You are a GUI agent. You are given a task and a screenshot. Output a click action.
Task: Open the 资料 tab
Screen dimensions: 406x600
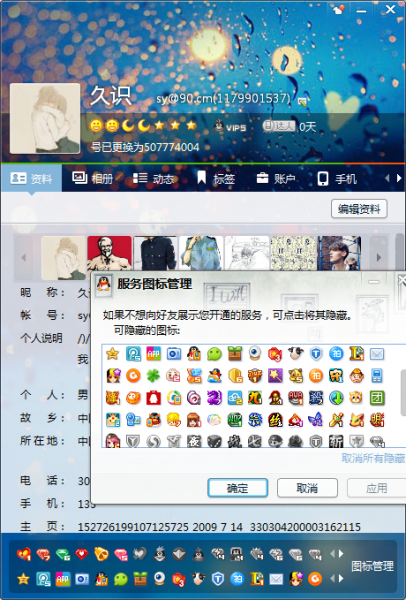31,179
